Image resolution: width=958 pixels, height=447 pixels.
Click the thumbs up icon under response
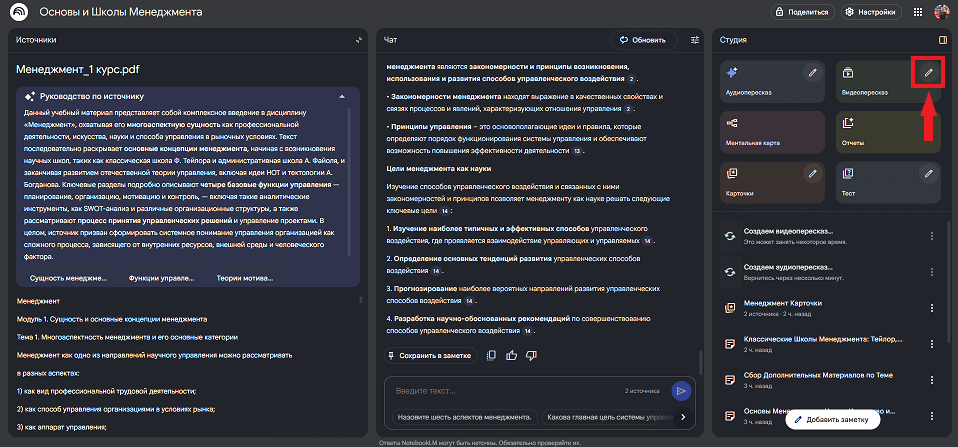tap(511, 355)
